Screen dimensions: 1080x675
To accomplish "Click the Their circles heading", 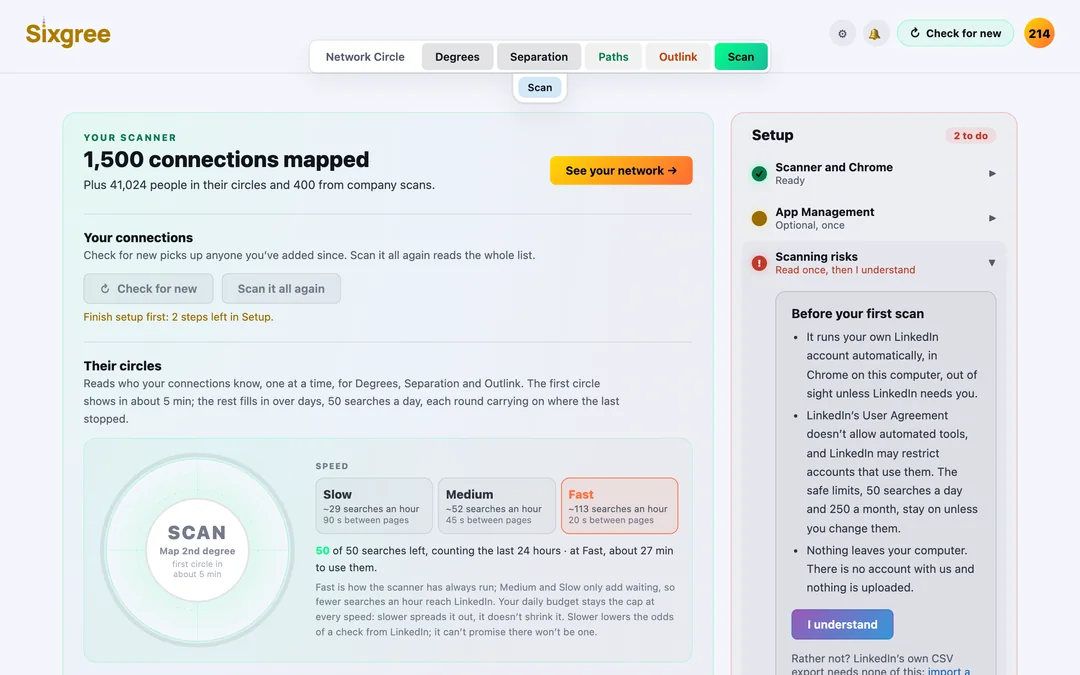I will coord(123,366).
